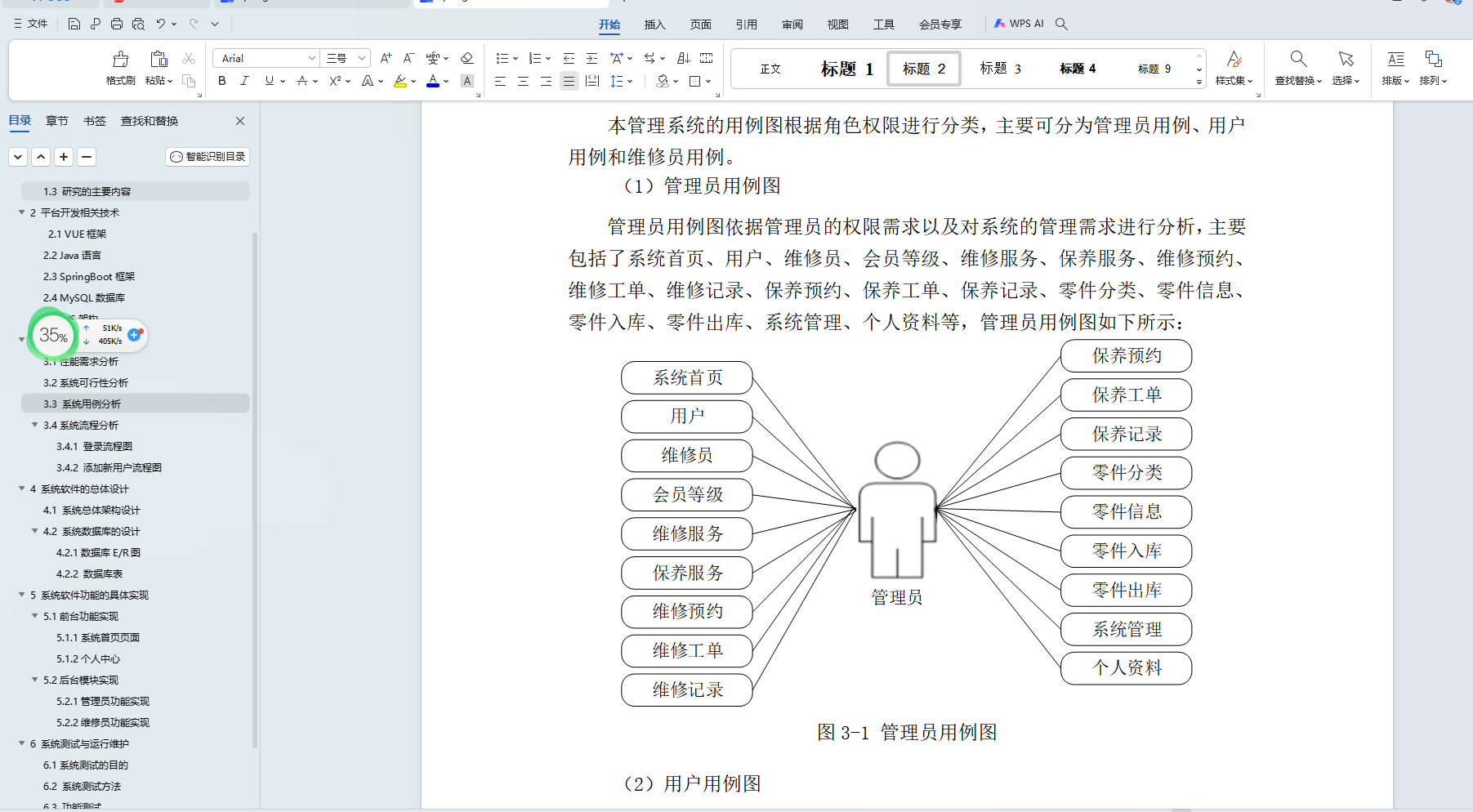The height and width of the screenshot is (812, 1473).
Task: Open the Find and Replace (查找替换) dropdown
Action: (x=1298, y=81)
